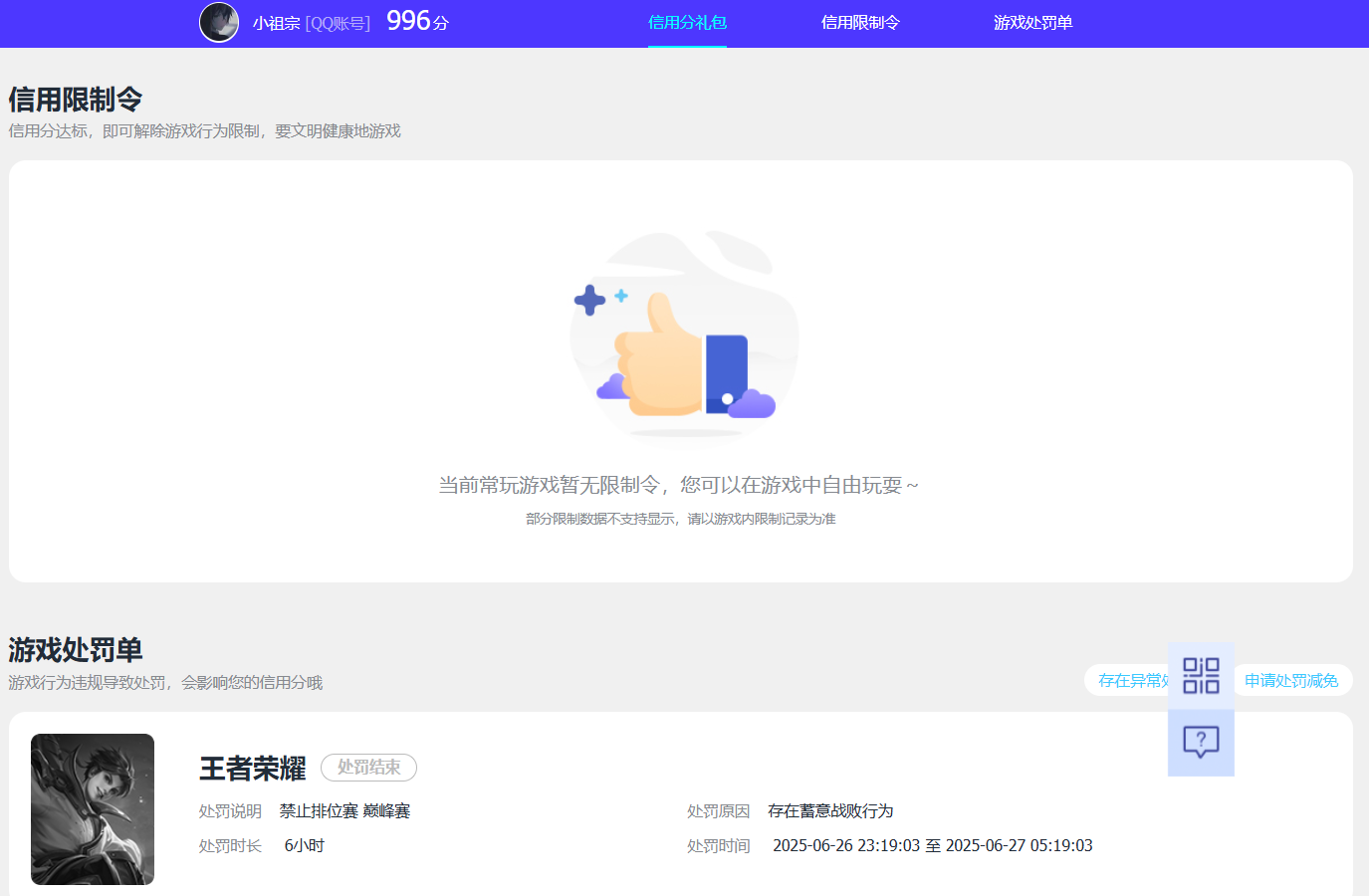The width and height of the screenshot is (1369, 896).
Task: Click the question mark feedback icon
Action: click(x=1200, y=741)
